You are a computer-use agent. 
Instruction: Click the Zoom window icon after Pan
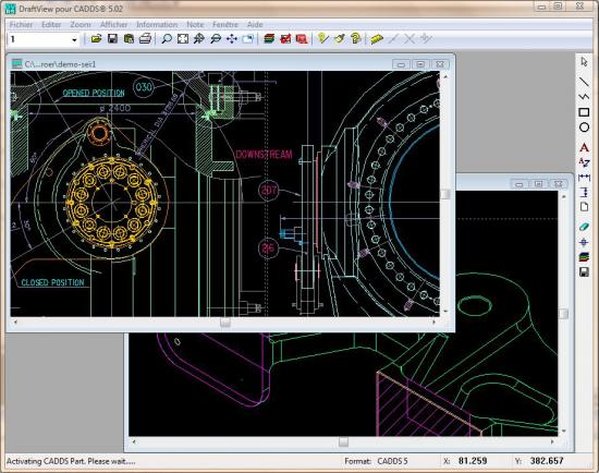pyautogui.click(x=248, y=39)
